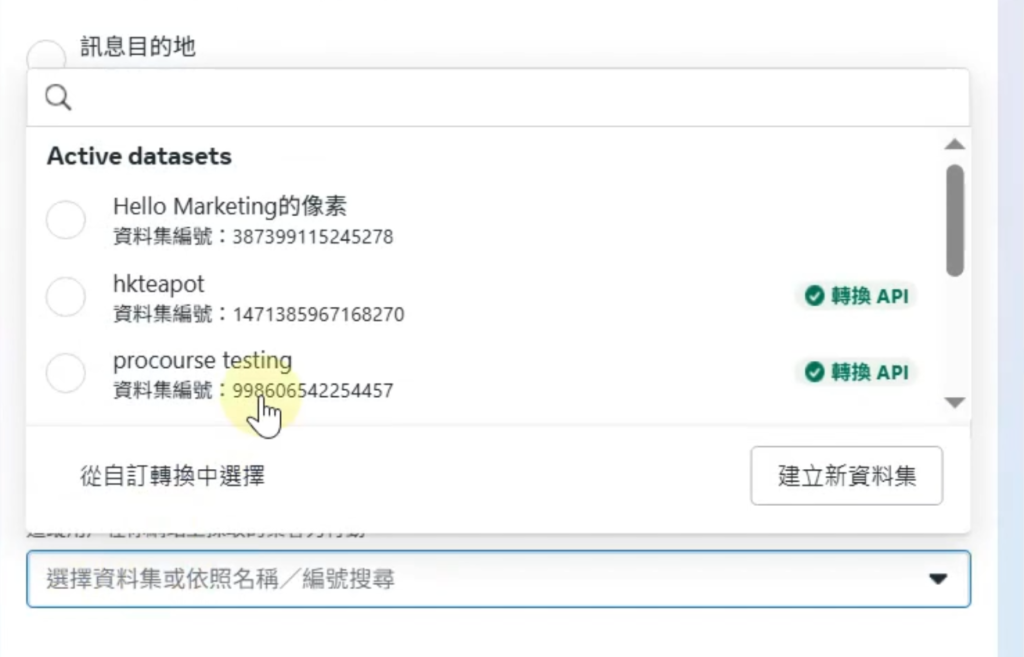The width and height of the screenshot is (1024, 657).
Task: Open 從自訂轉換中選擇 option
Action: point(172,476)
